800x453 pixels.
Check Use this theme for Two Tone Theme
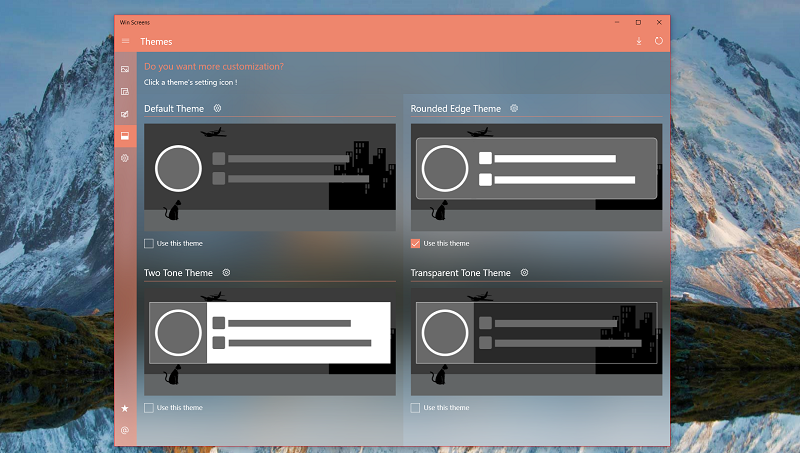[x=148, y=408]
